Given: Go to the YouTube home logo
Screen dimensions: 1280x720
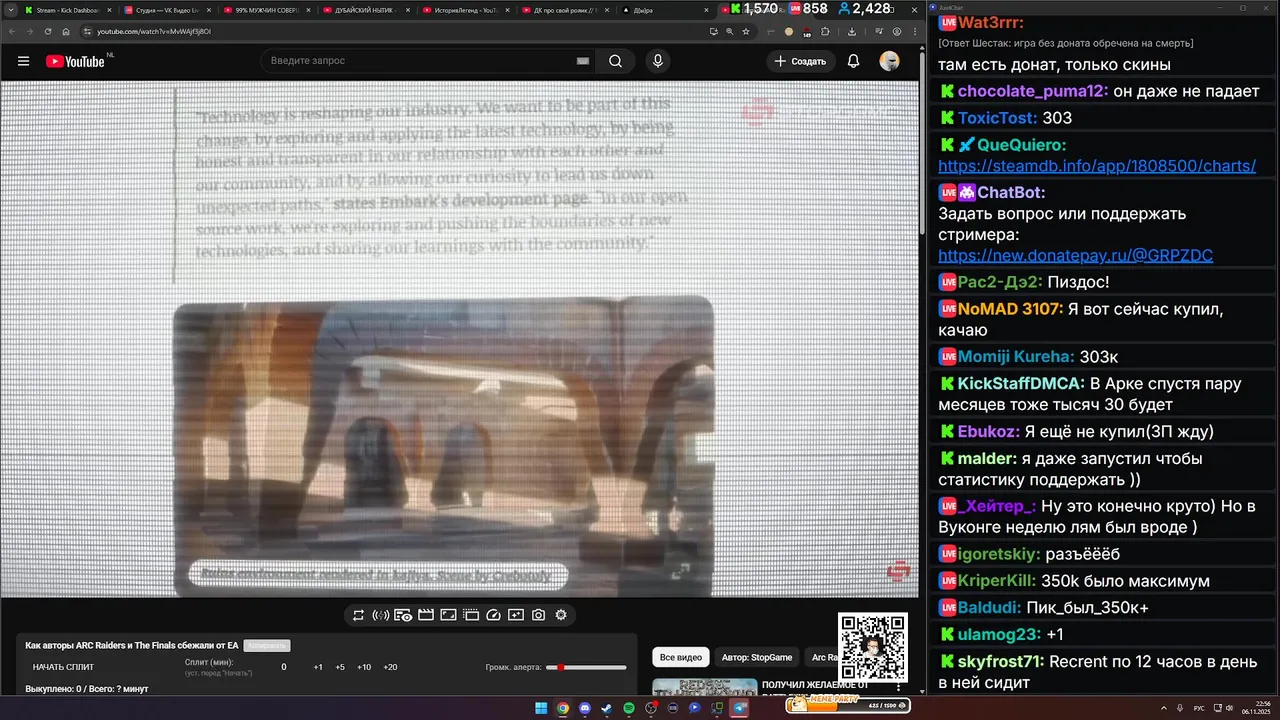Looking at the screenshot, I should click(76, 61).
